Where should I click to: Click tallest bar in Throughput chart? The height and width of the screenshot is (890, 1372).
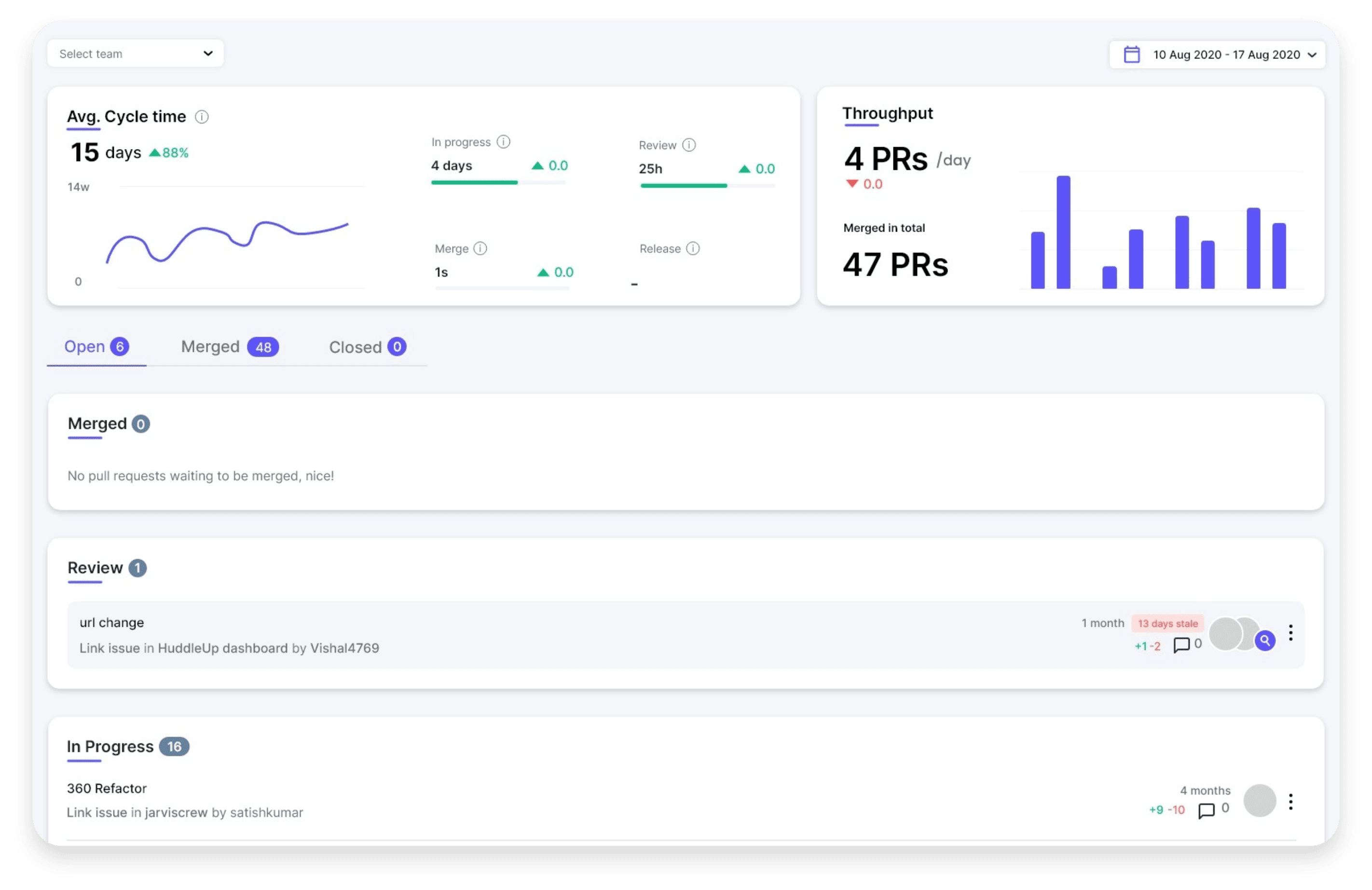(1063, 232)
